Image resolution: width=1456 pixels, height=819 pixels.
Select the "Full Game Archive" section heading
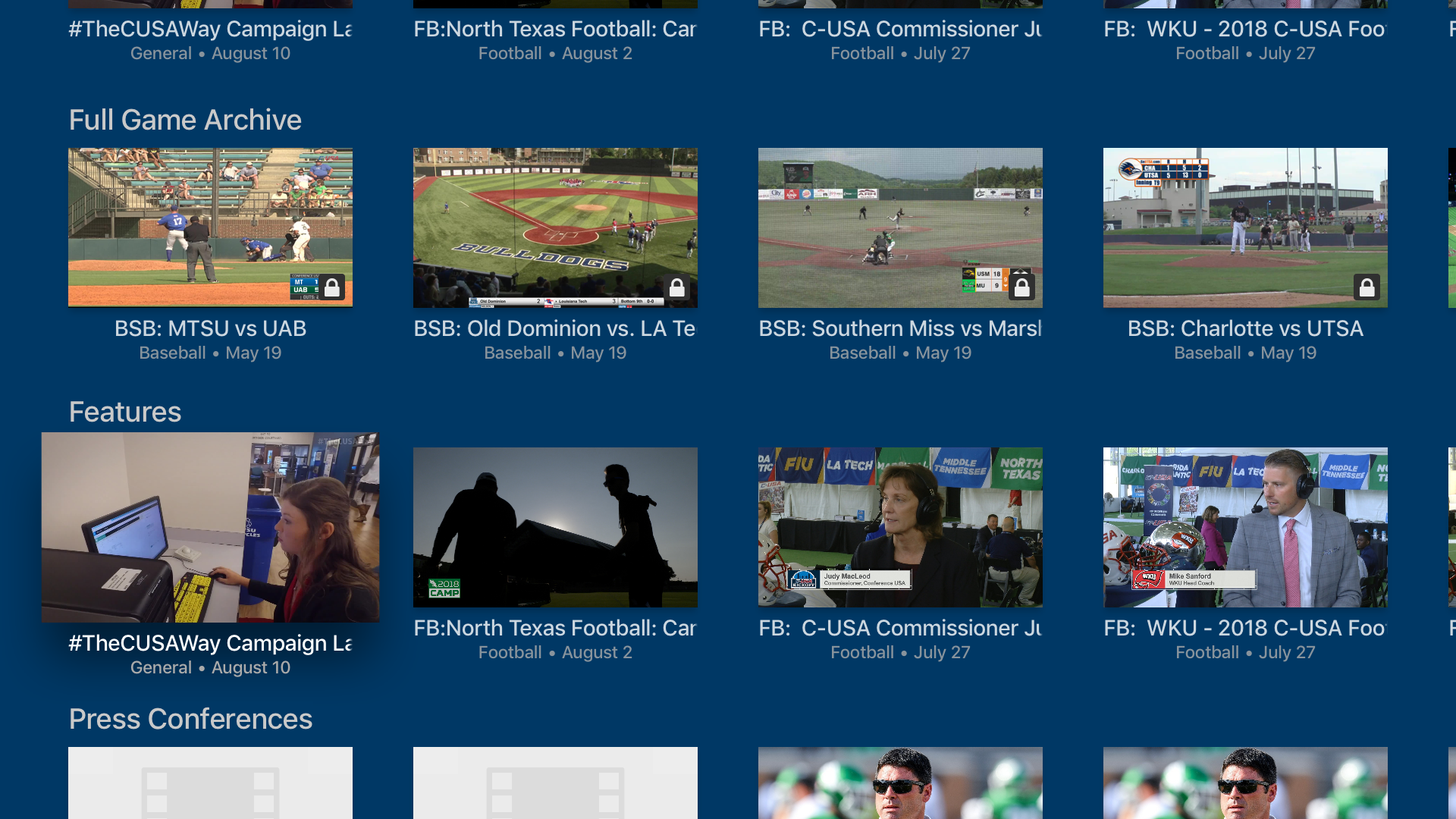pos(185,120)
